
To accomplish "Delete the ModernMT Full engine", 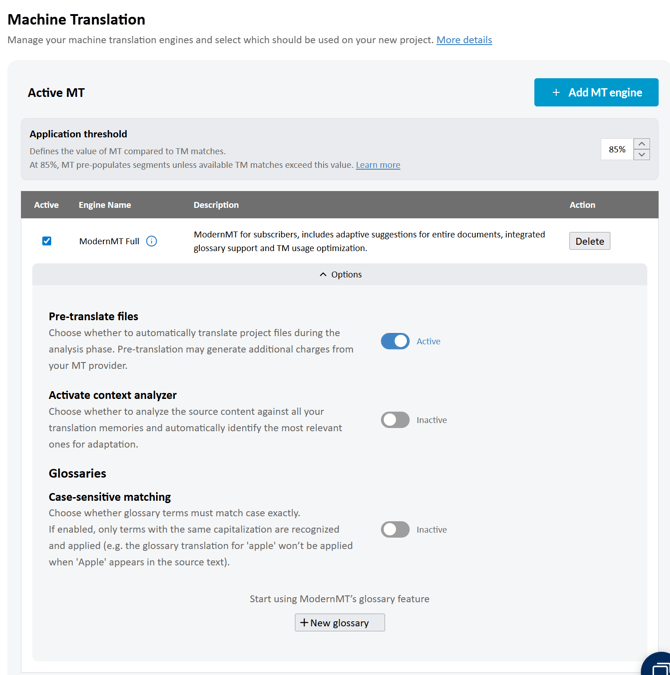I will (x=589, y=241).
